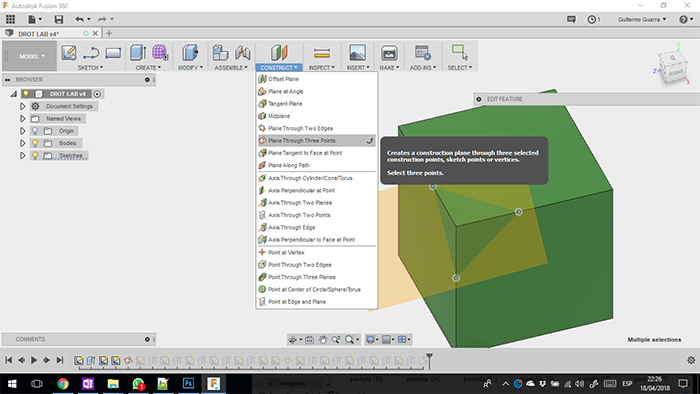Click the Undo arrow
The width and height of the screenshot is (700, 394).
pos(79,19)
